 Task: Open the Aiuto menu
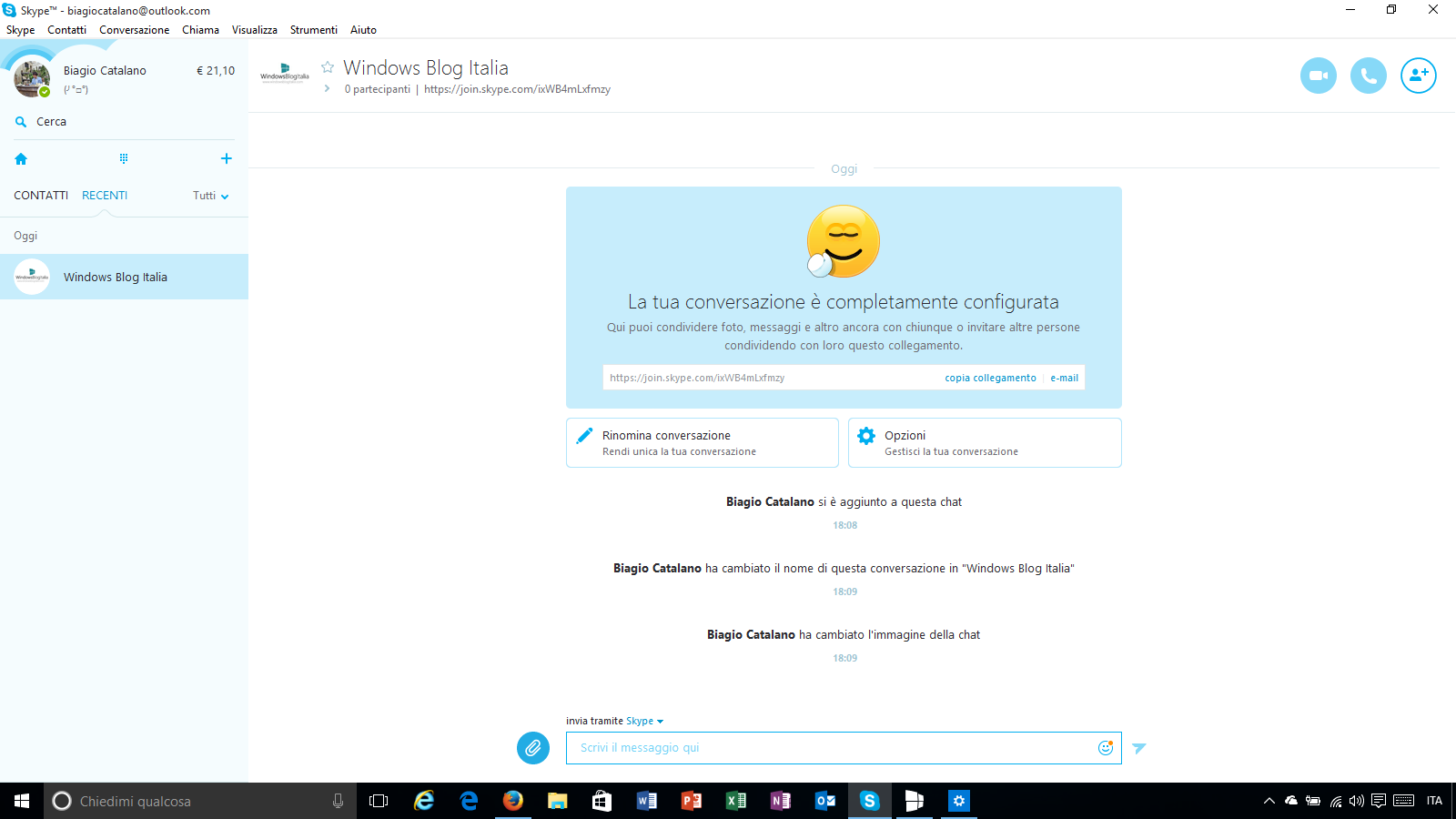click(x=363, y=30)
